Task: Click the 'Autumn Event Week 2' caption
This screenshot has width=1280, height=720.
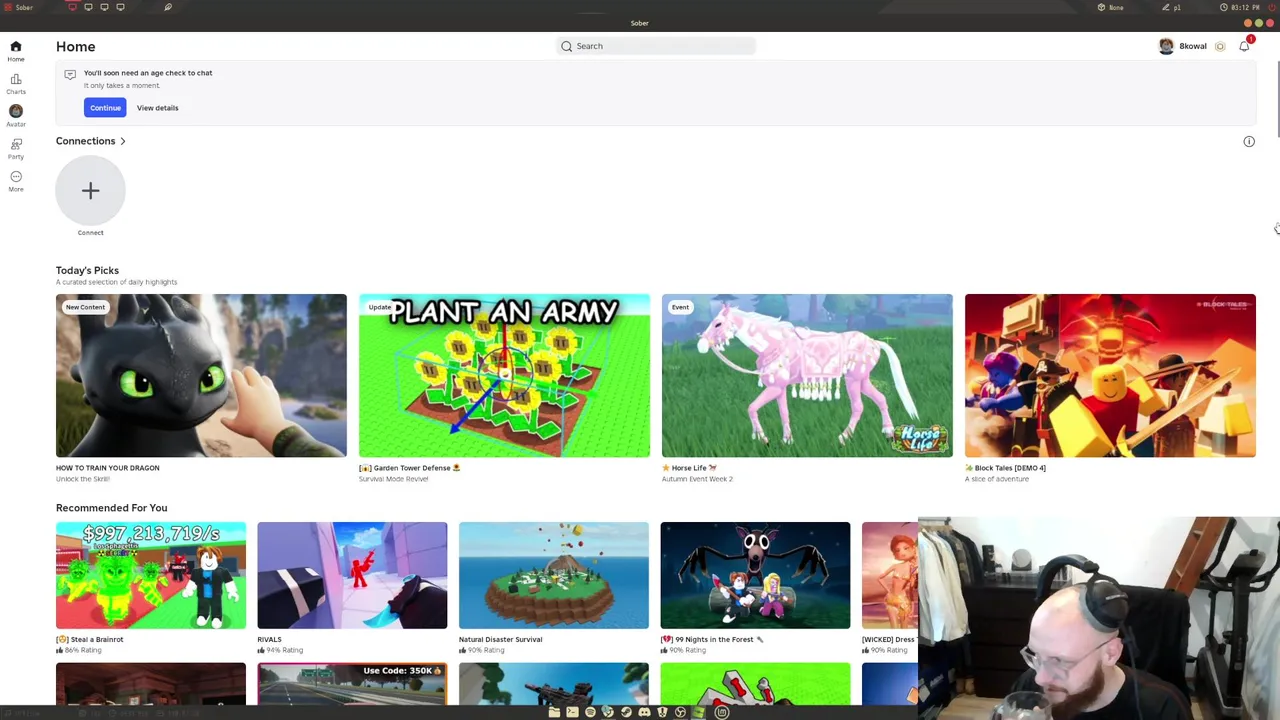Action: pos(697,479)
